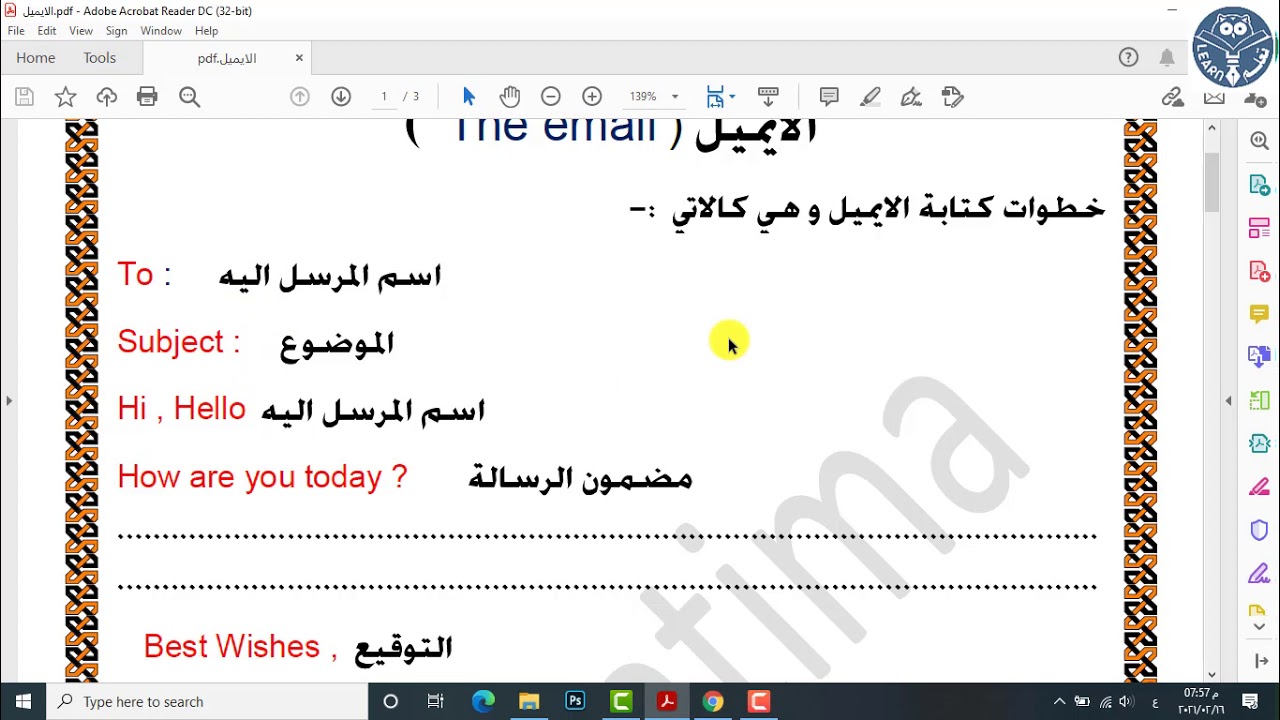Click scrollbar down arrow
This screenshot has width=1280, height=720.
tap(1212, 674)
